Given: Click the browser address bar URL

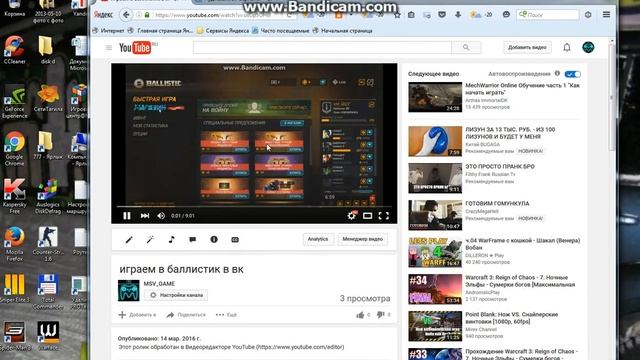Looking at the screenshot, I should pos(212,15).
